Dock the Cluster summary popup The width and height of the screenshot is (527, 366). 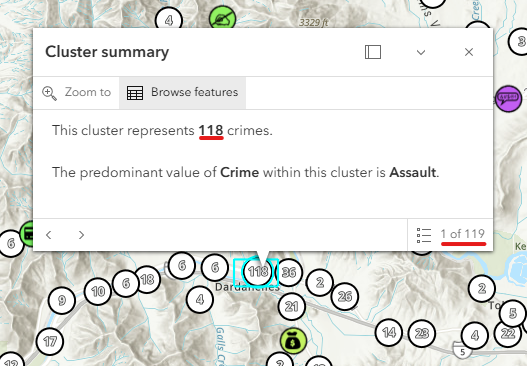point(373,52)
